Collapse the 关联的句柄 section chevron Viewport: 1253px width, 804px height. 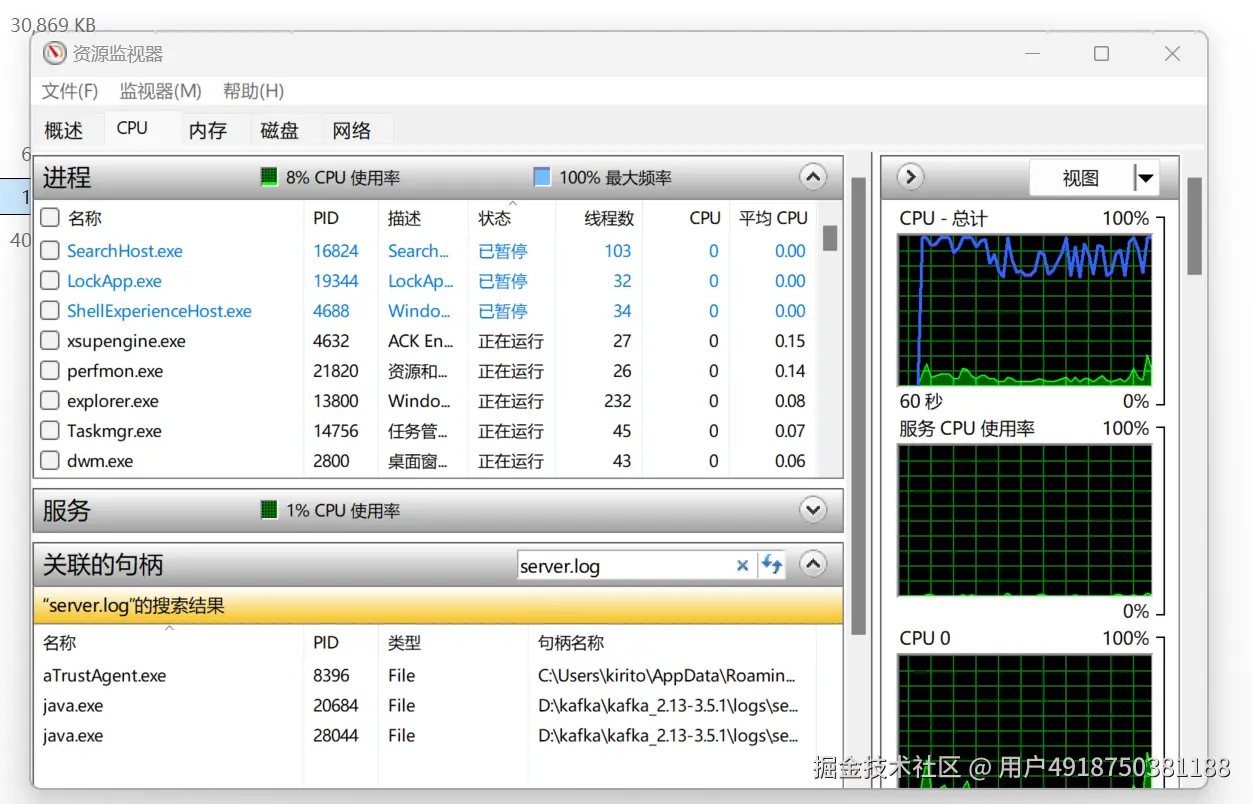coord(813,564)
